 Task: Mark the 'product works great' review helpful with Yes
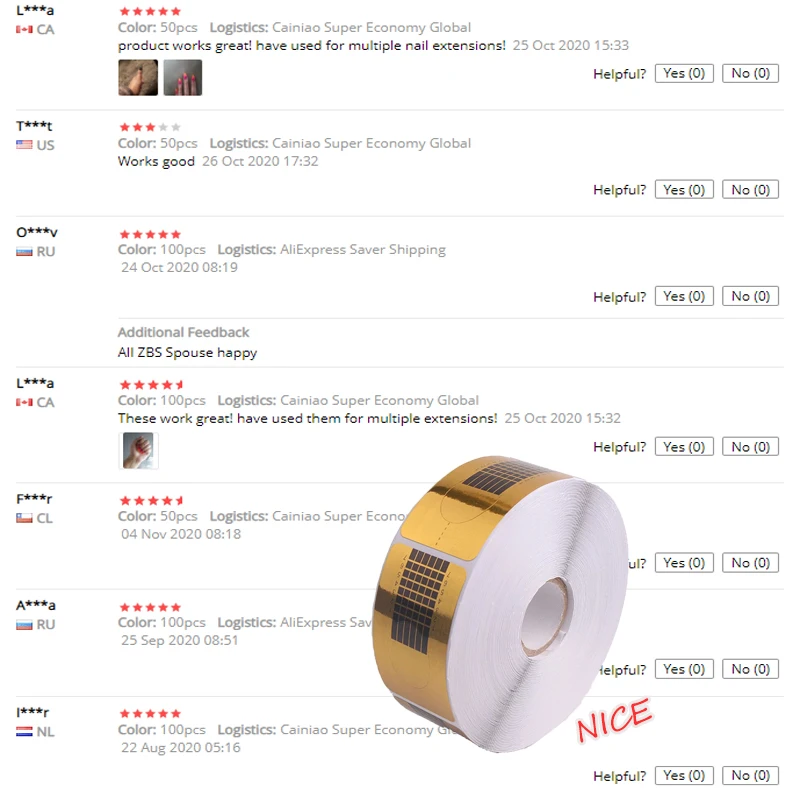click(x=684, y=73)
